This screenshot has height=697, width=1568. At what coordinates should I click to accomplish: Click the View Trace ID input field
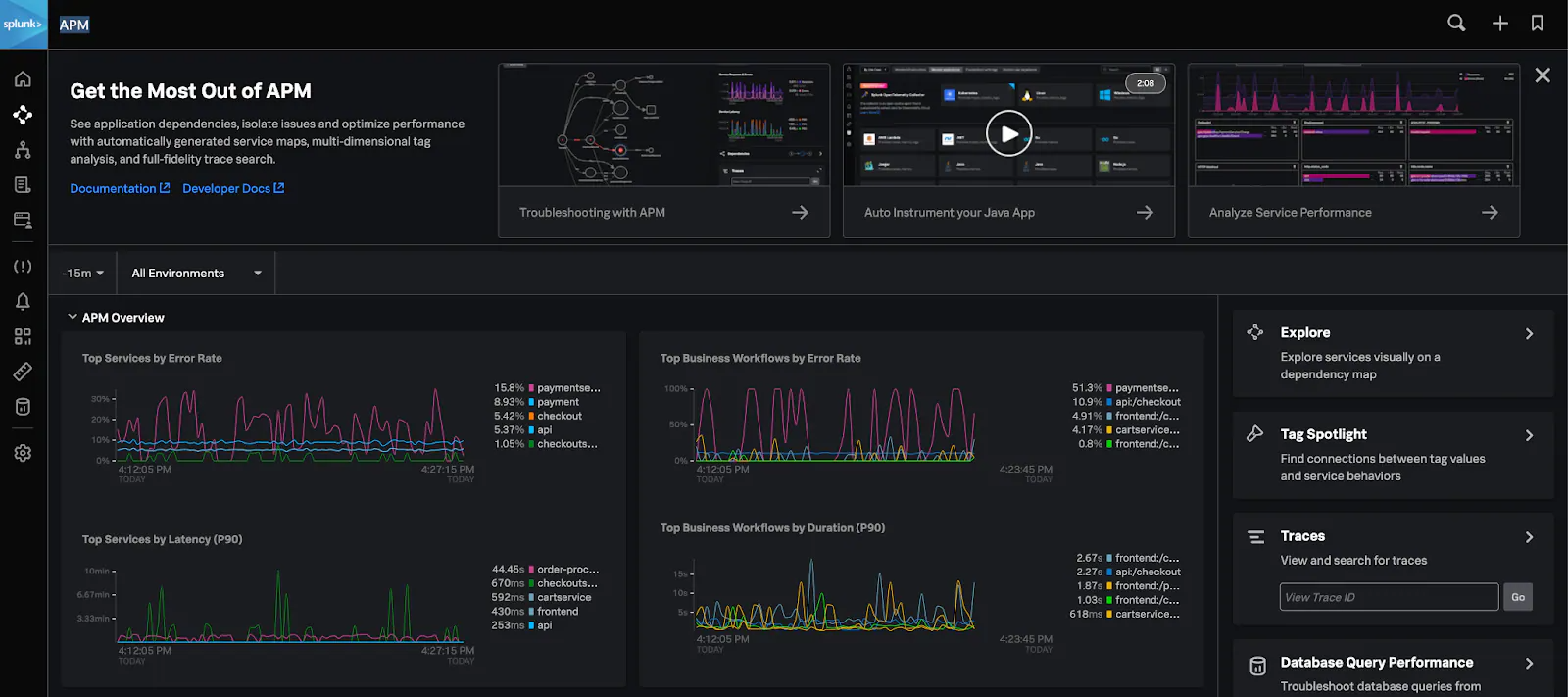pyautogui.click(x=1388, y=597)
